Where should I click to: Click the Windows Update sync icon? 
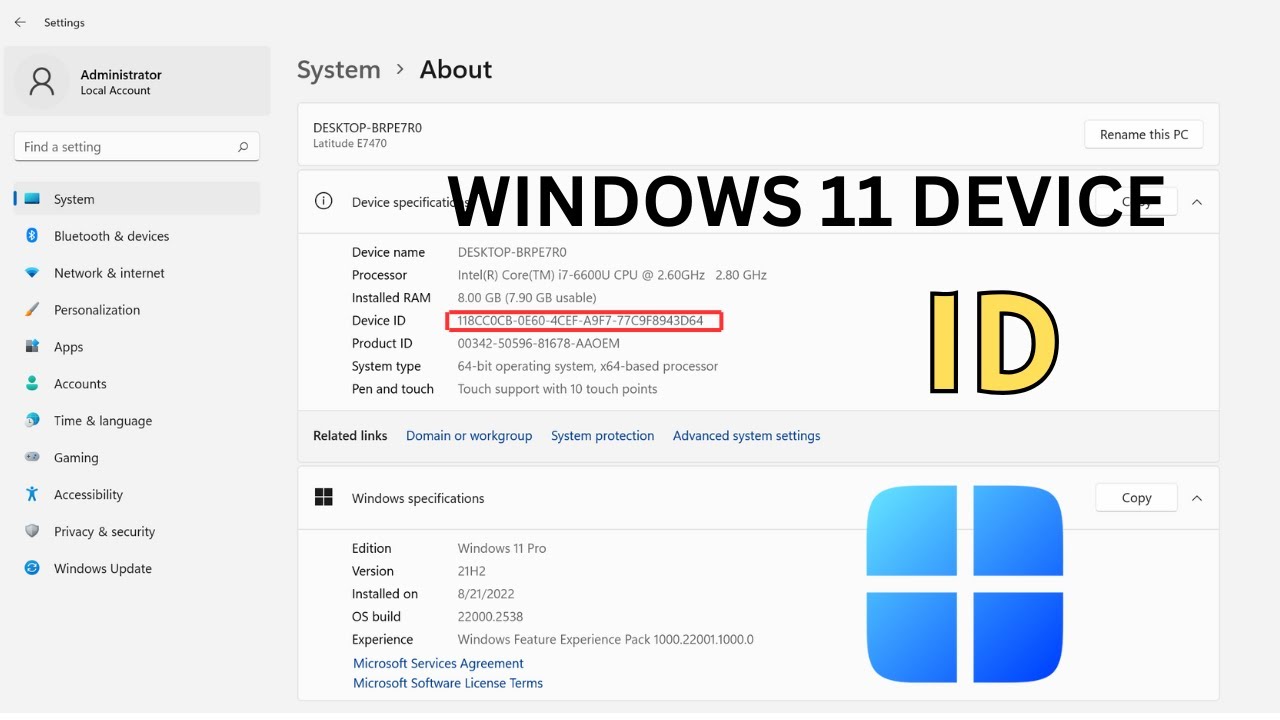(x=32, y=568)
